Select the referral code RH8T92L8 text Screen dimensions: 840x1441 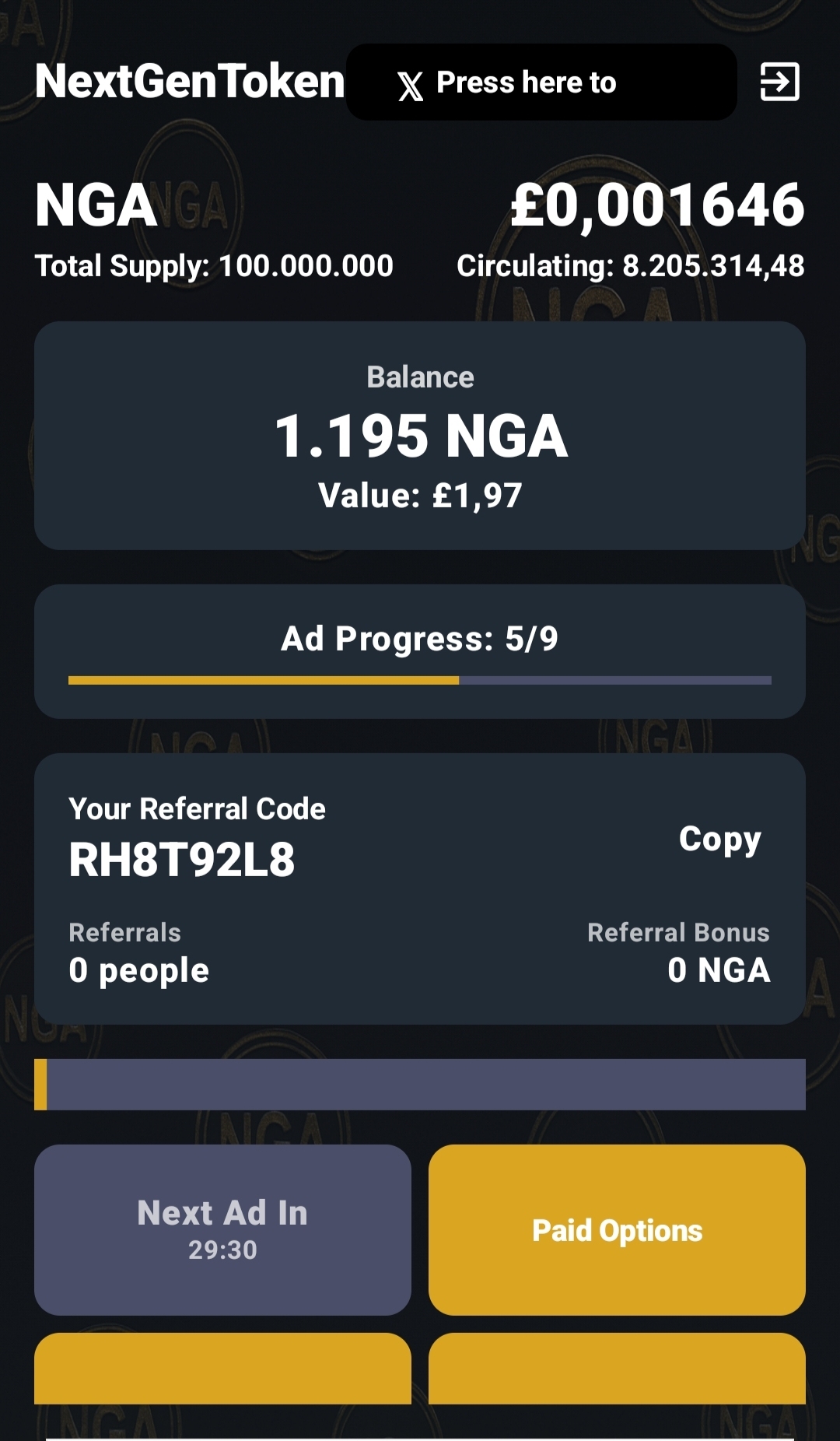182,860
